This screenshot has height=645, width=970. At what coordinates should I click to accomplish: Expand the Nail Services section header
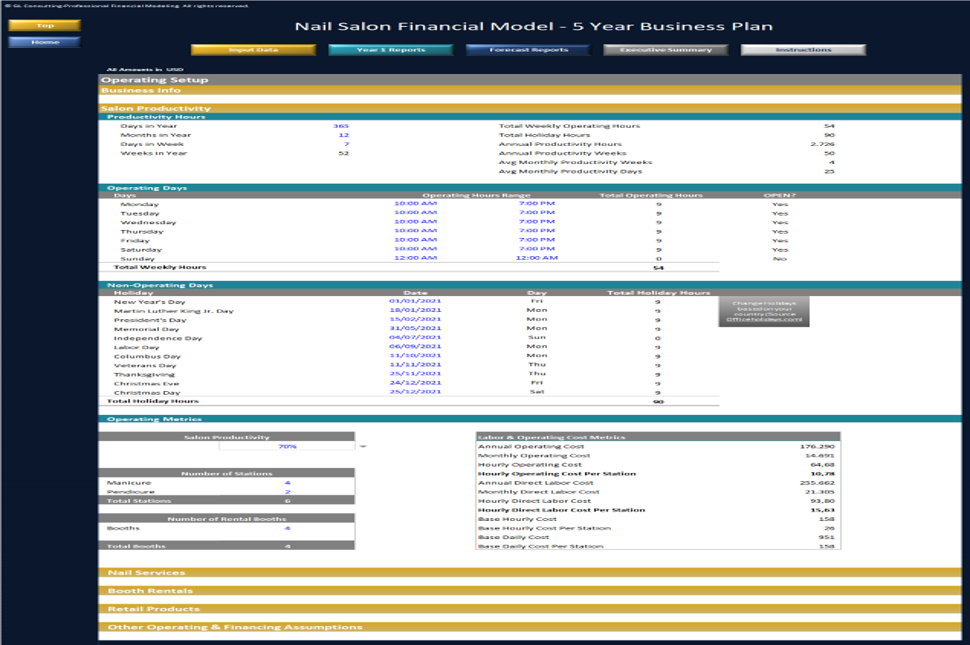[x=530, y=573]
